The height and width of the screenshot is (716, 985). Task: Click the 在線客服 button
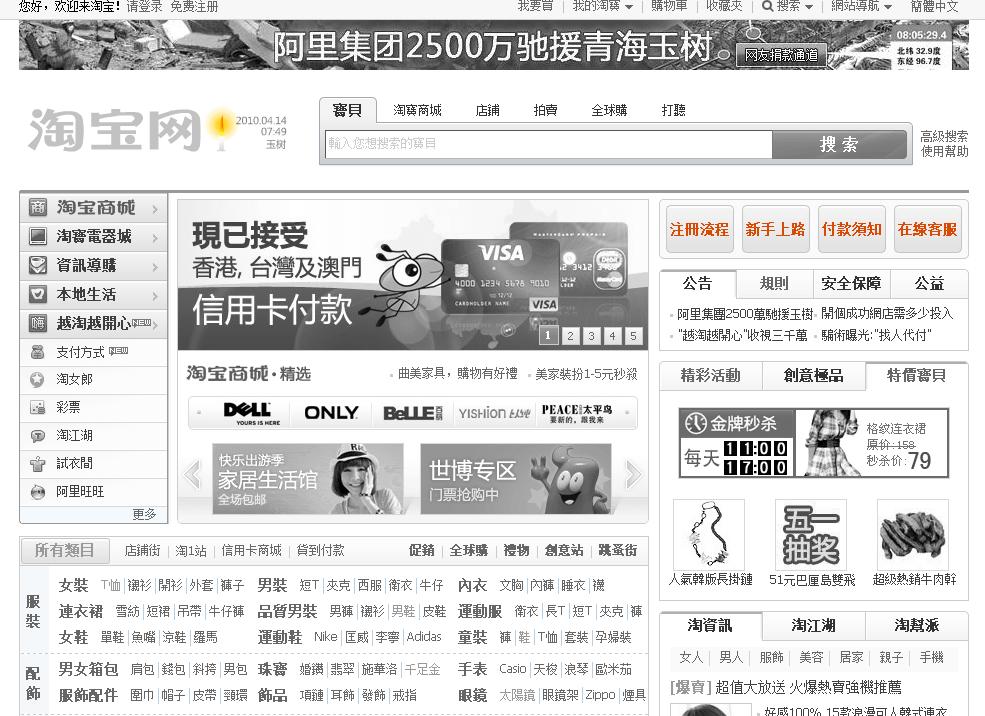click(x=927, y=229)
